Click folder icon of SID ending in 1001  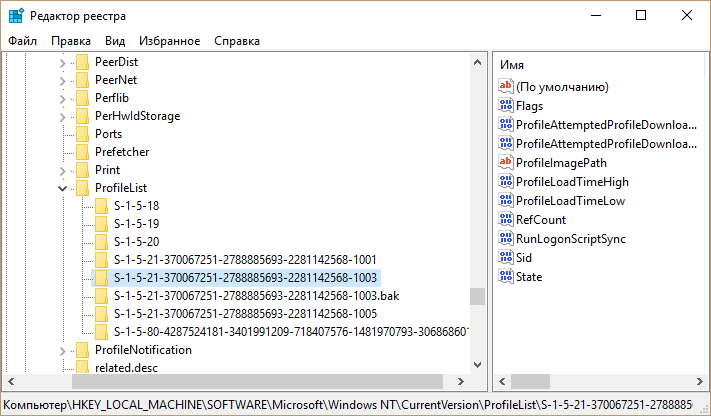click(102, 260)
